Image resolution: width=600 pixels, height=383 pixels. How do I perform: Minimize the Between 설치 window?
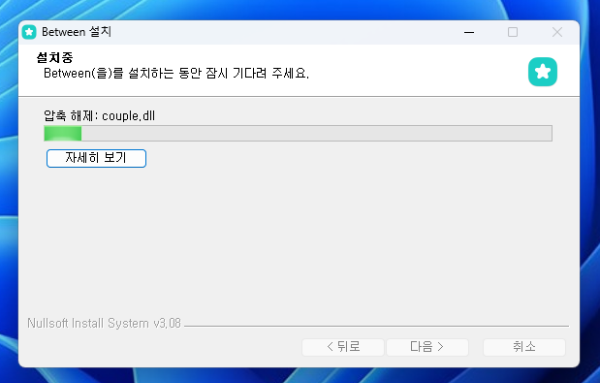469,32
